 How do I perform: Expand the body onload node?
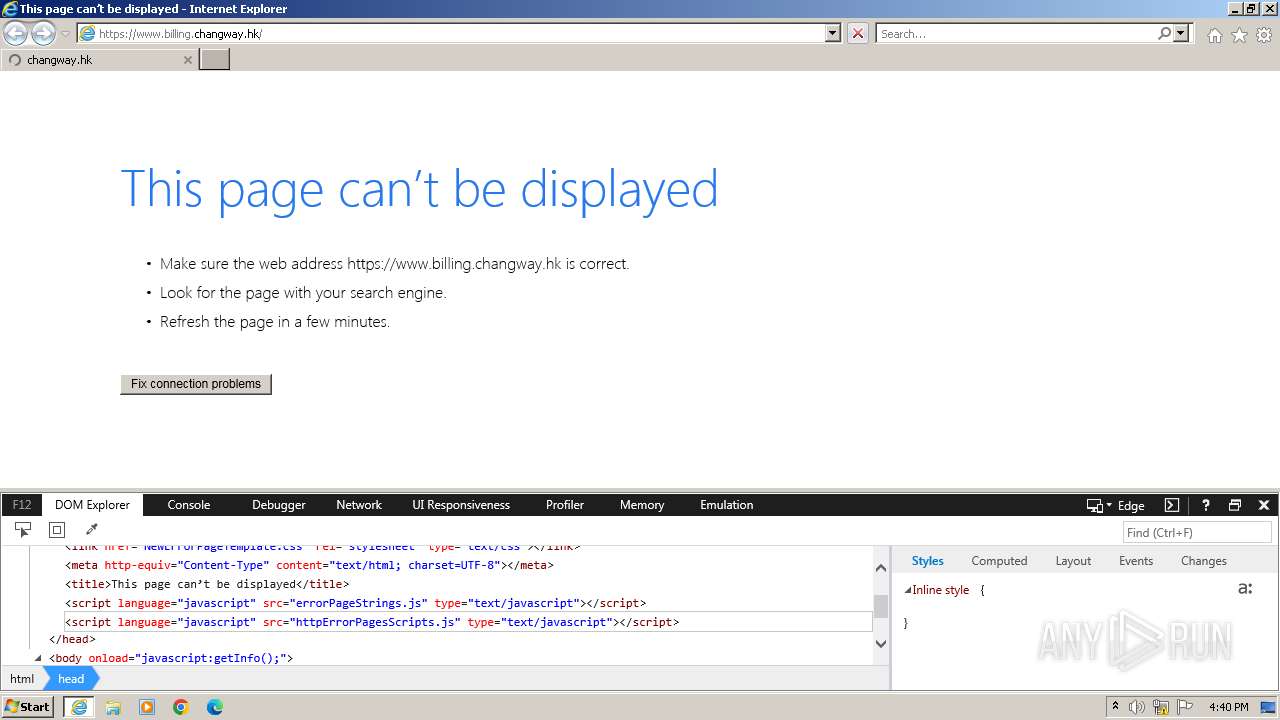38,658
